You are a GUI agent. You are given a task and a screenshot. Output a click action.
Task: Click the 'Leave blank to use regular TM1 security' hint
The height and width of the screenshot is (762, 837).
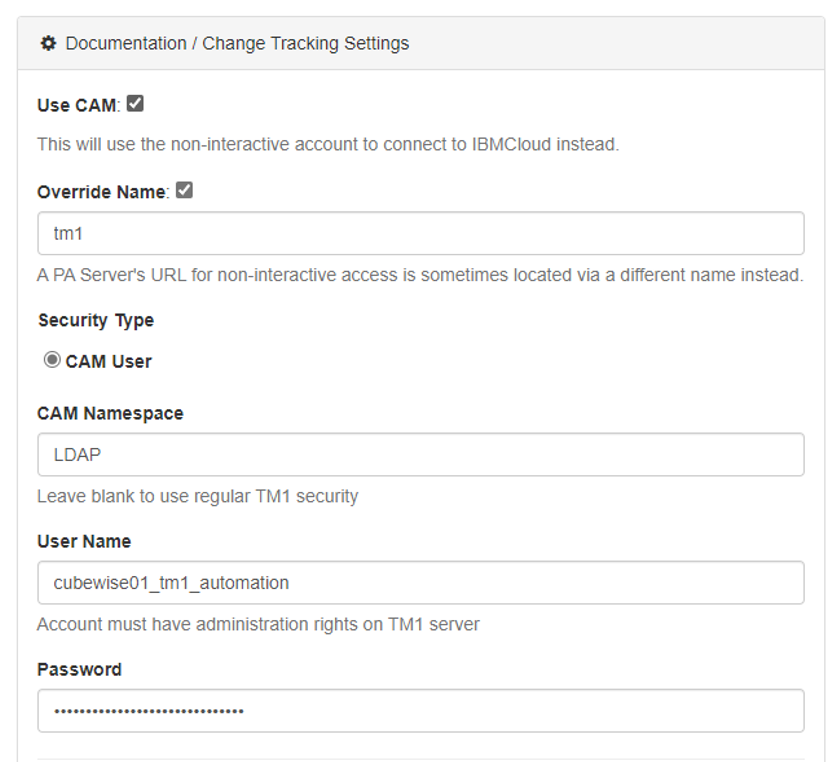coord(197,496)
